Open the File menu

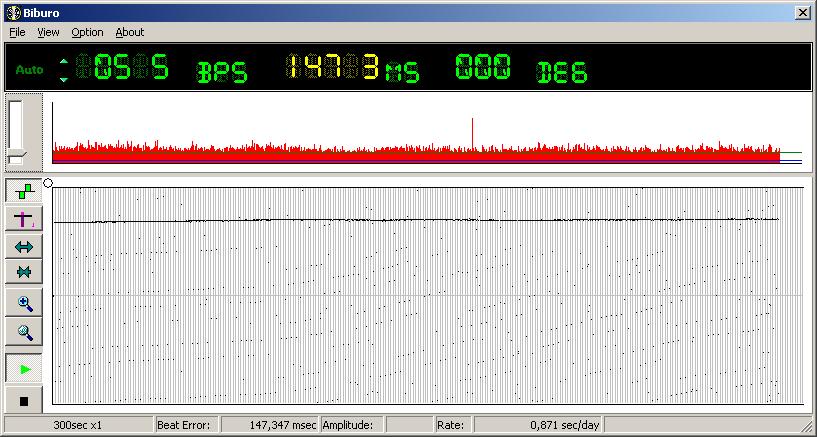click(x=17, y=32)
